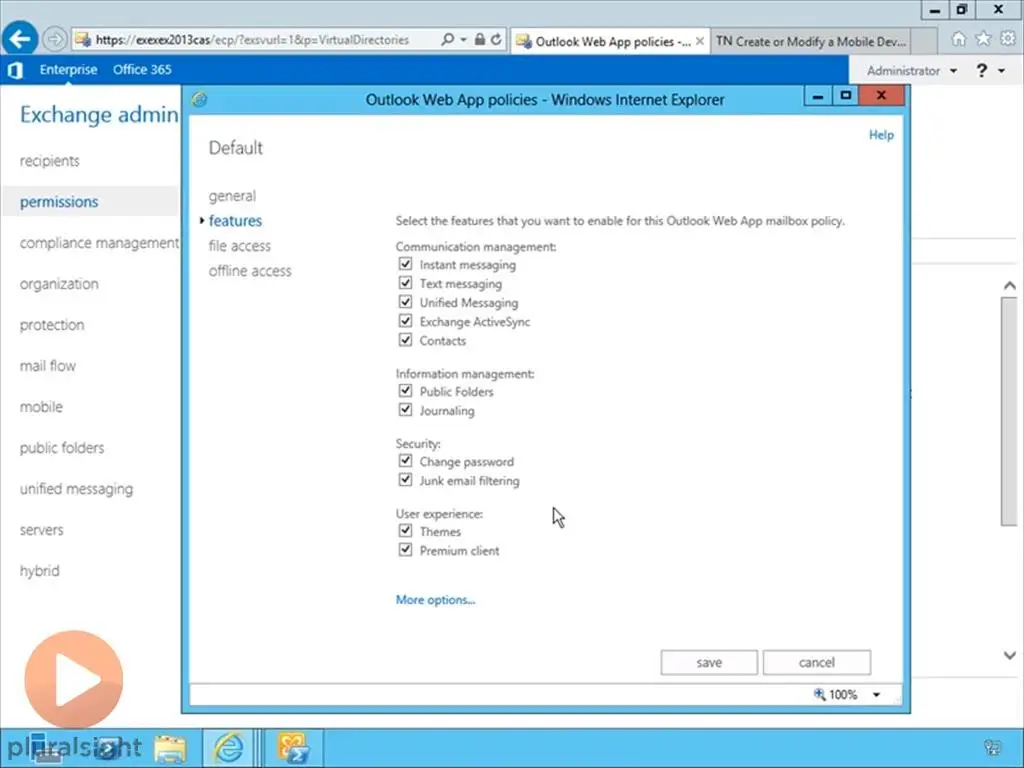
Task: Toggle Change password checkbox
Action: coord(406,460)
